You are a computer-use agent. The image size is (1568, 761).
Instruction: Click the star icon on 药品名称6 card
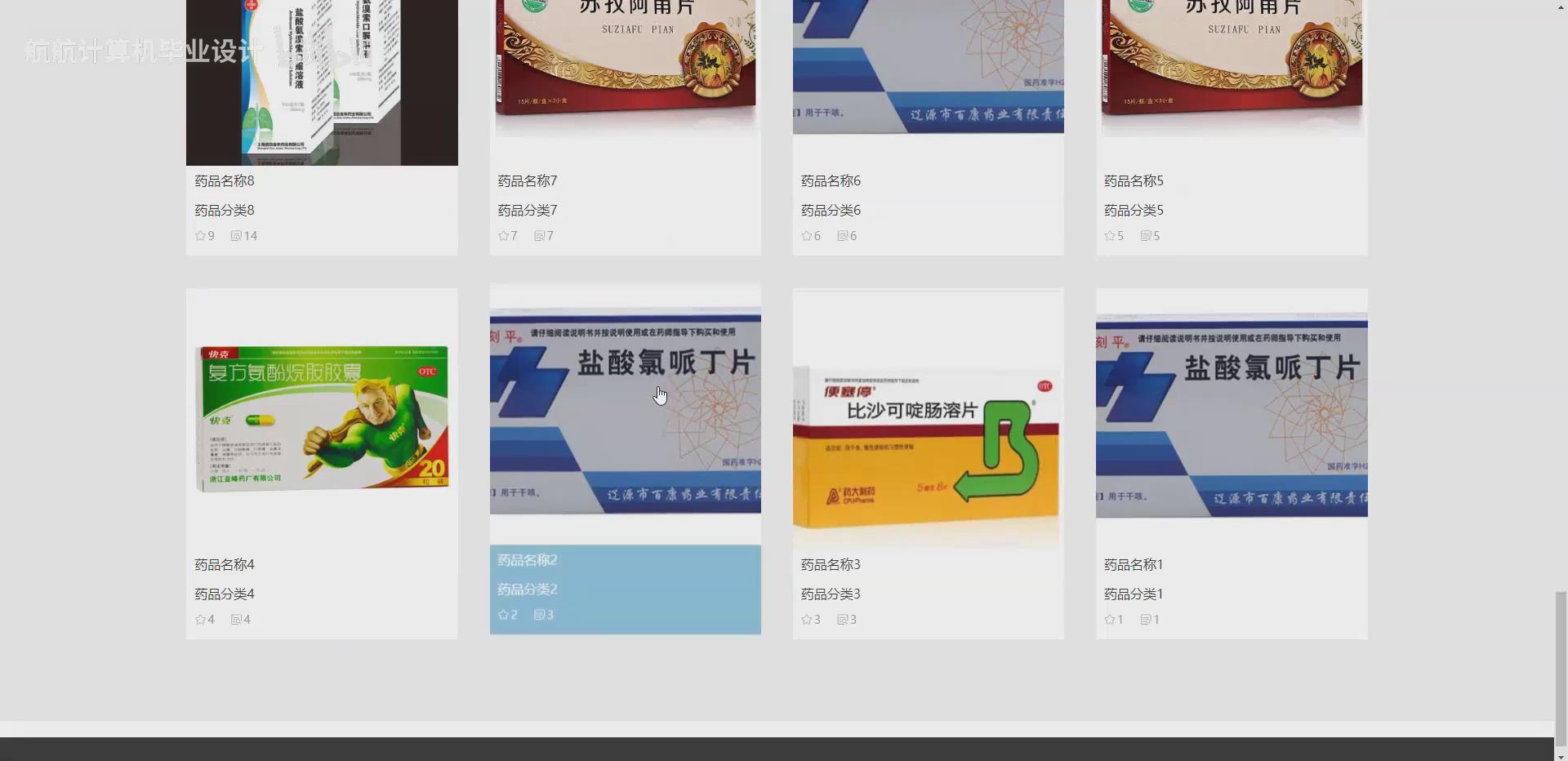[x=807, y=236]
